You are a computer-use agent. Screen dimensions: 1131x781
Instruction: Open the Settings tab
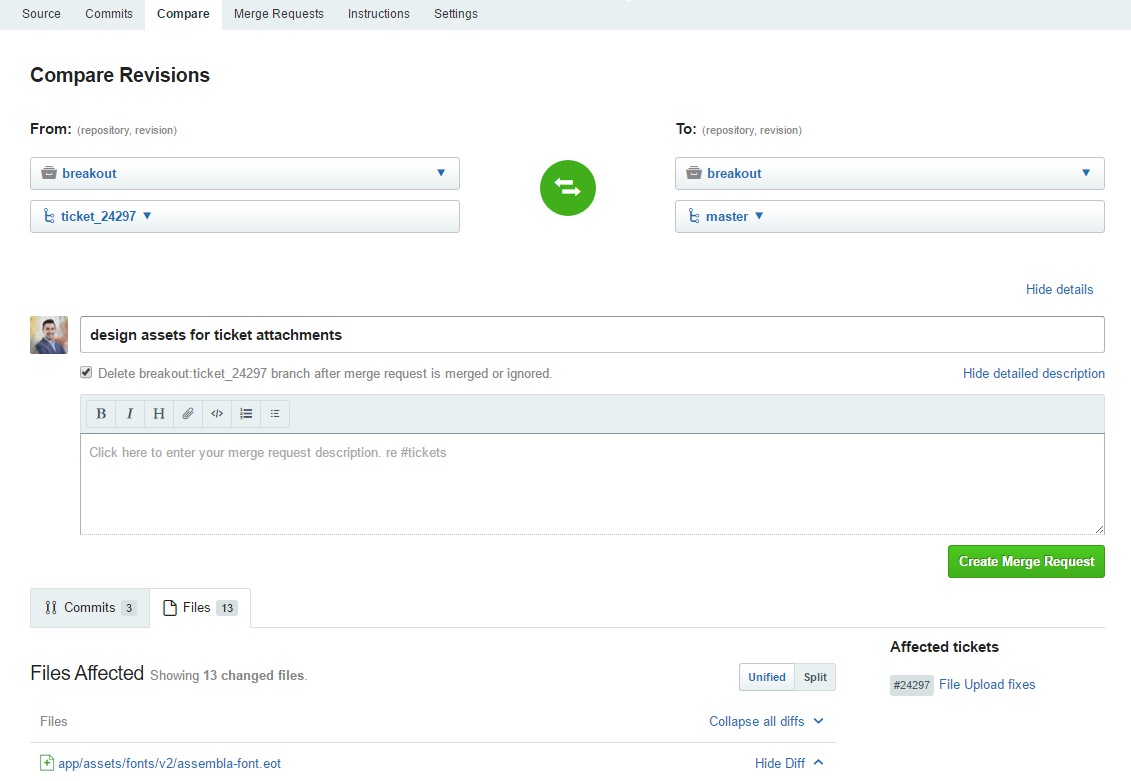coord(456,14)
